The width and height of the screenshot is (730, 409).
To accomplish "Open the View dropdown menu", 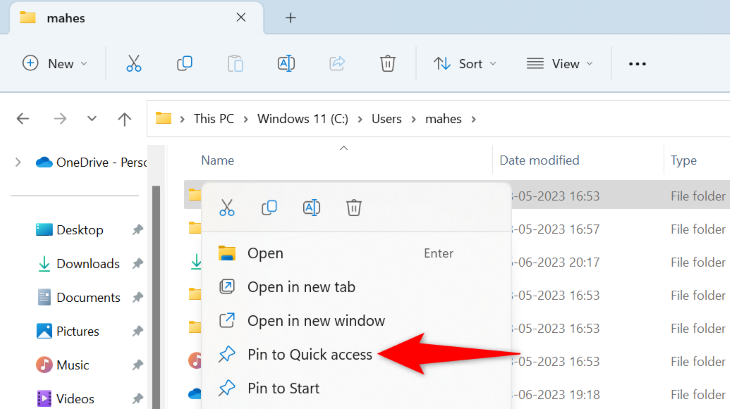I will tap(559, 63).
